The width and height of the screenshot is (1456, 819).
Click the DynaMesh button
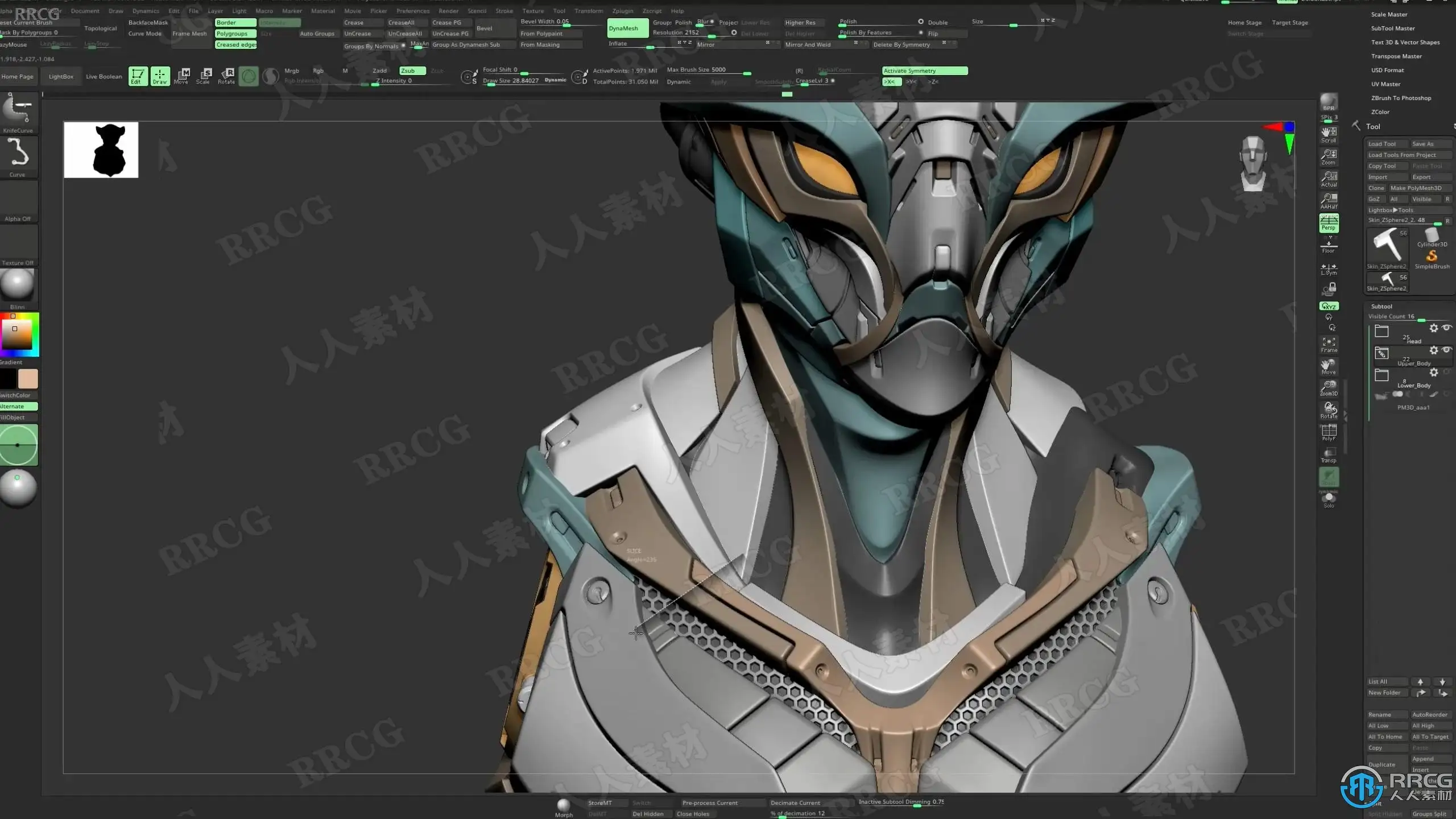pos(627,28)
